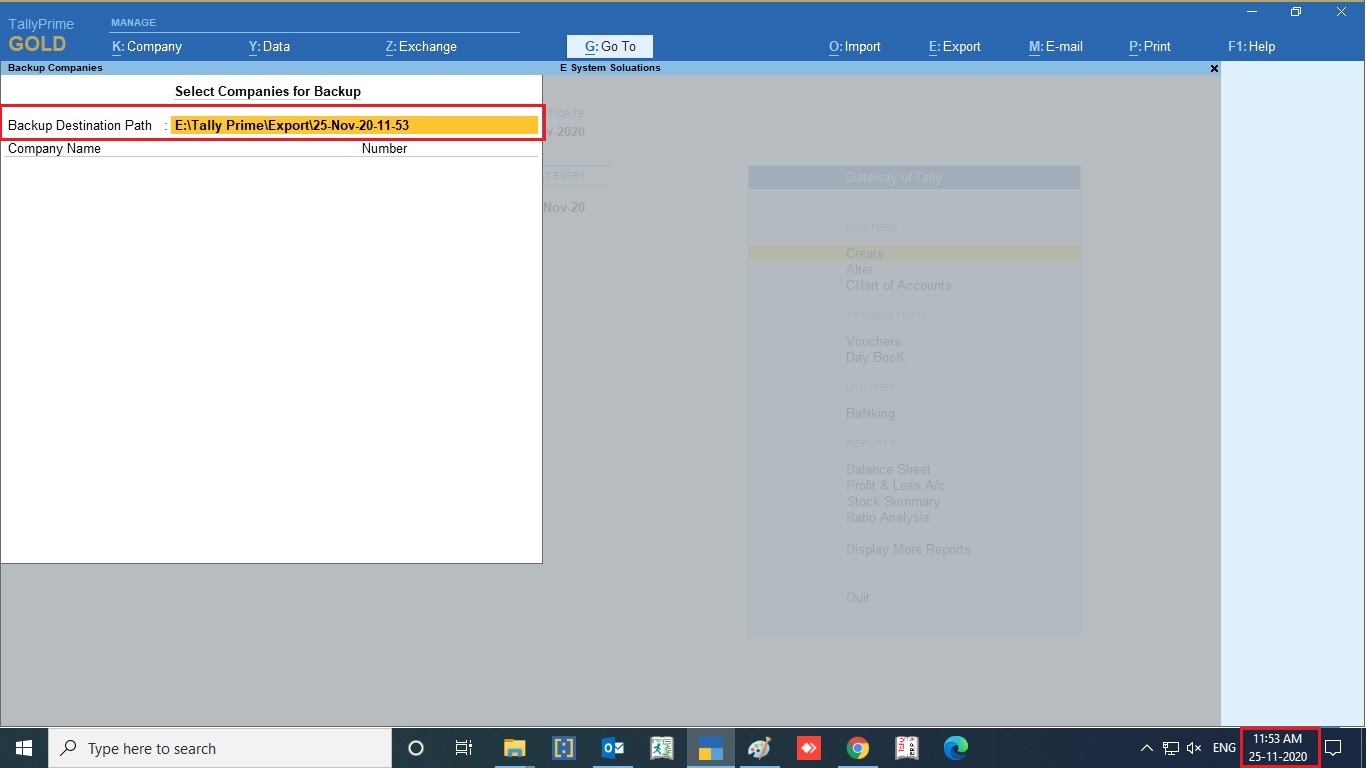Click the F1: Help button

[1251, 46]
